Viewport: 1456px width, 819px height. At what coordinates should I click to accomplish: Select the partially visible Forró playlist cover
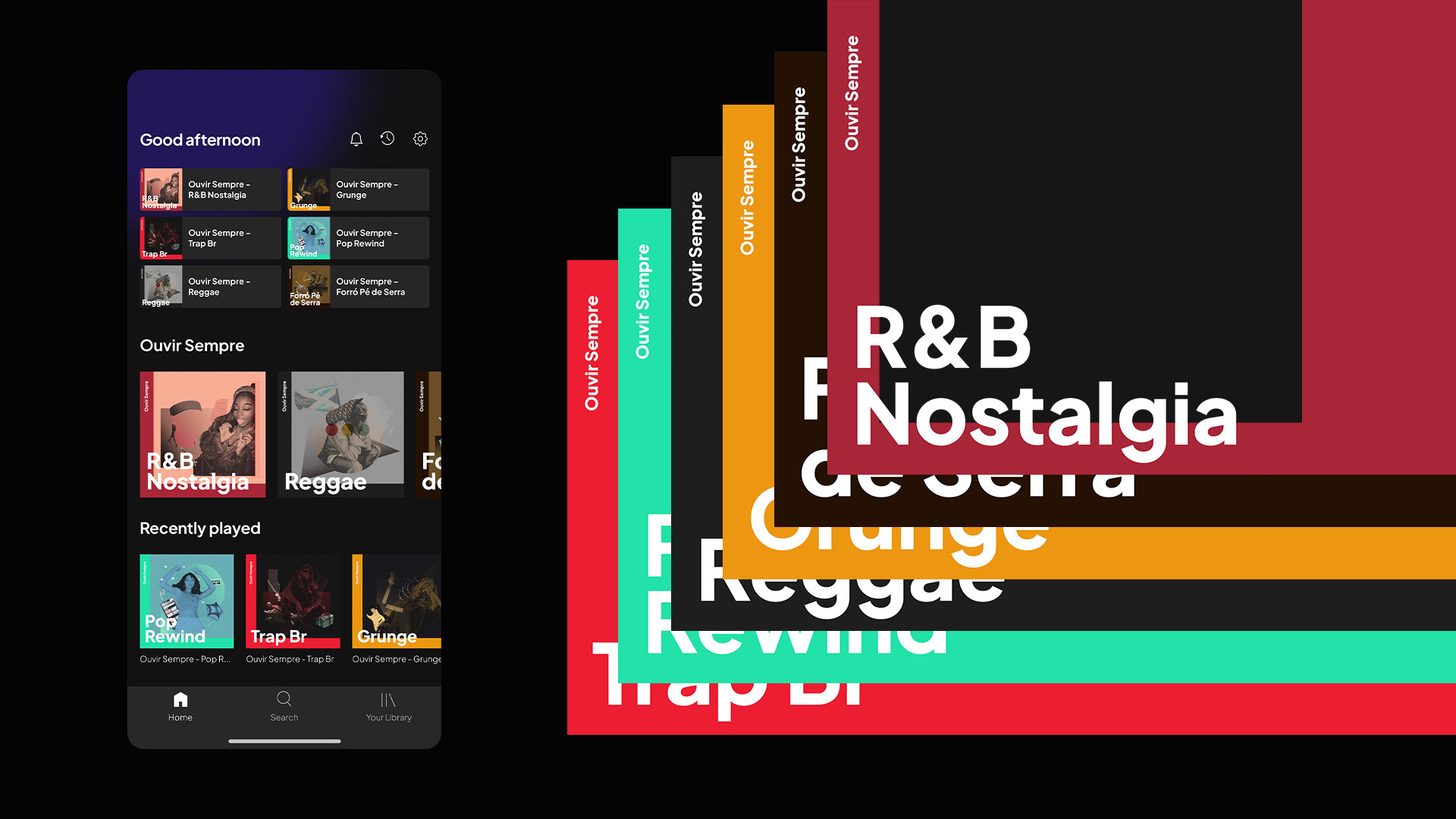pyautogui.click(x=428, y=435)
